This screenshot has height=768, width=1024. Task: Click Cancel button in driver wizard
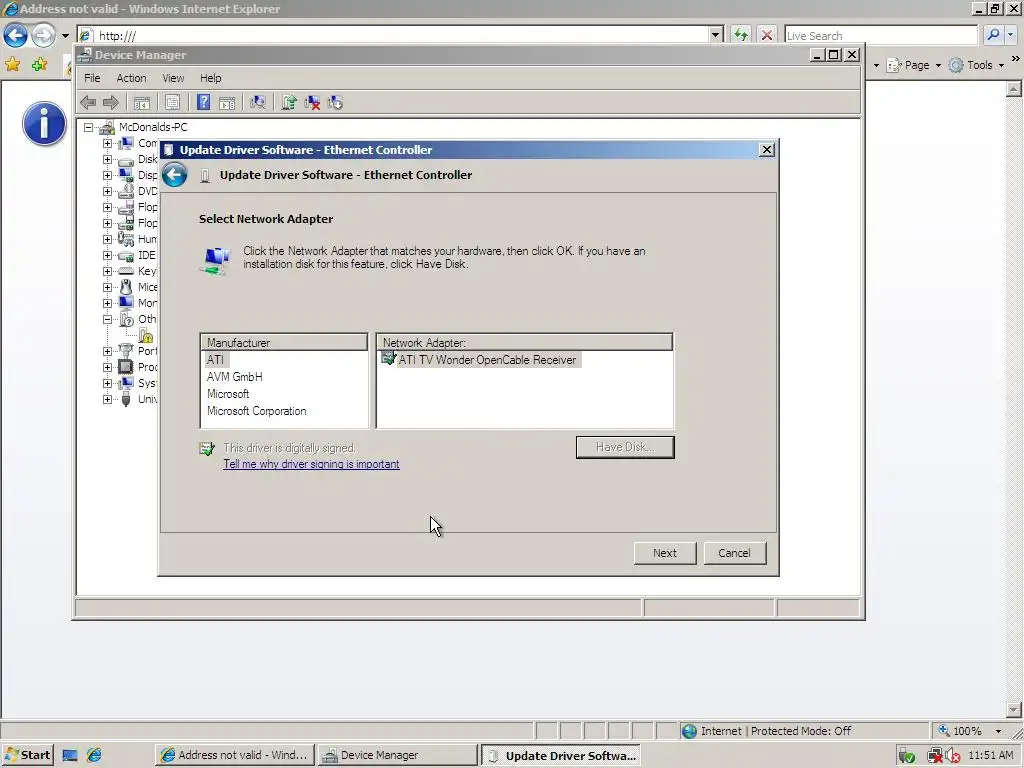734,553
